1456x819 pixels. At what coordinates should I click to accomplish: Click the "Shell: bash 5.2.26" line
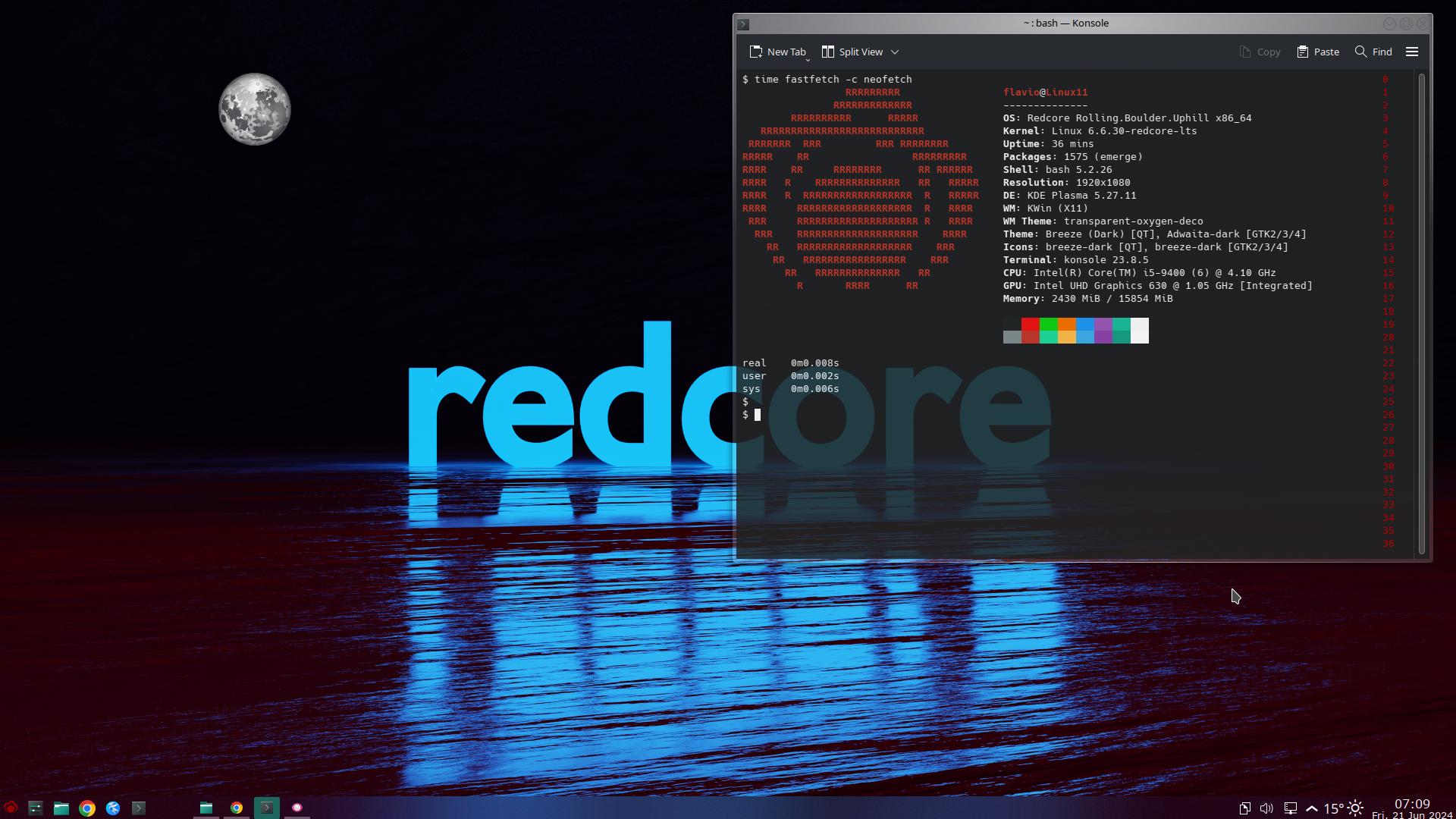[x=1058, y=169]
